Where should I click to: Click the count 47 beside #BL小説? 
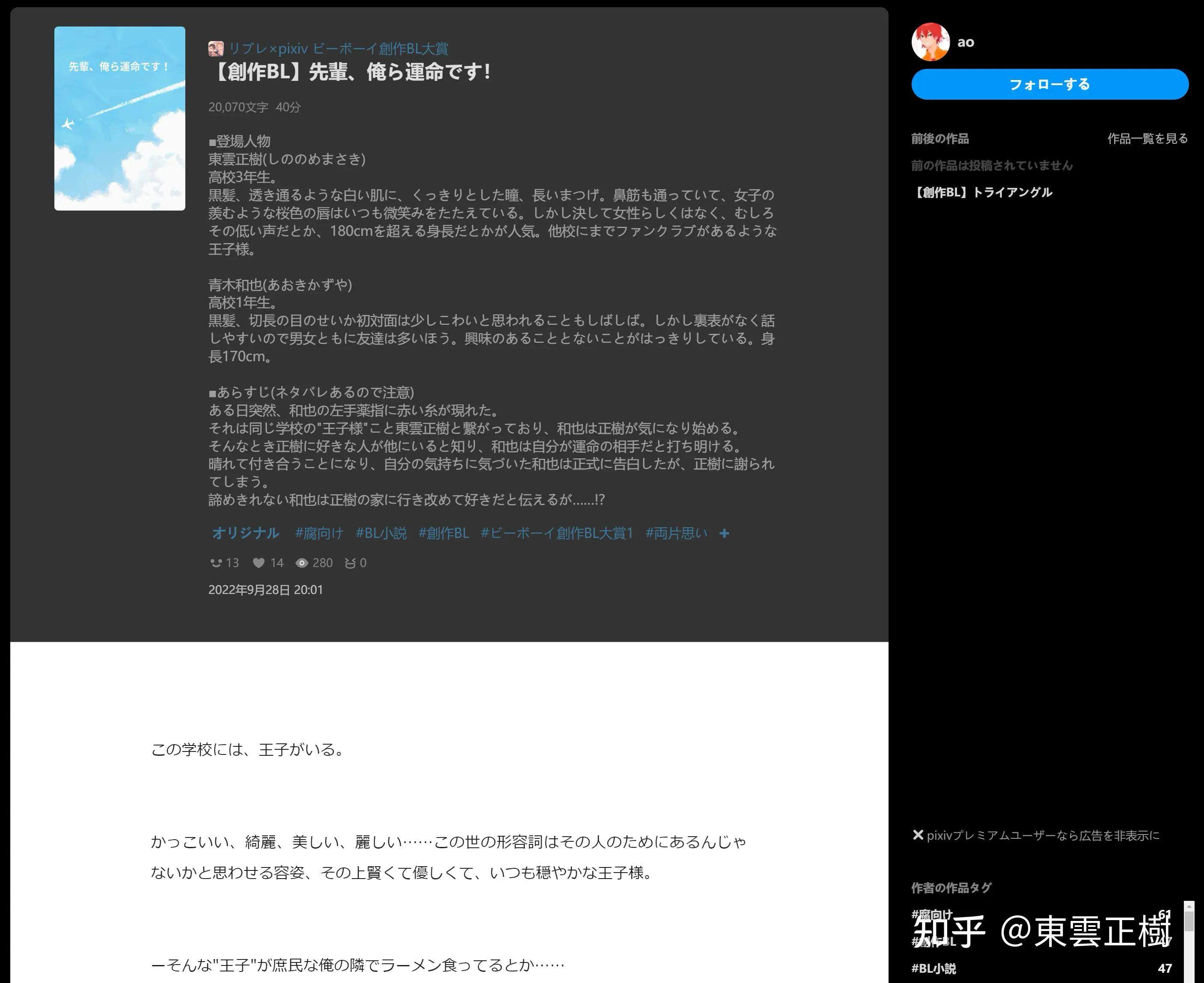pos(1165,968)
